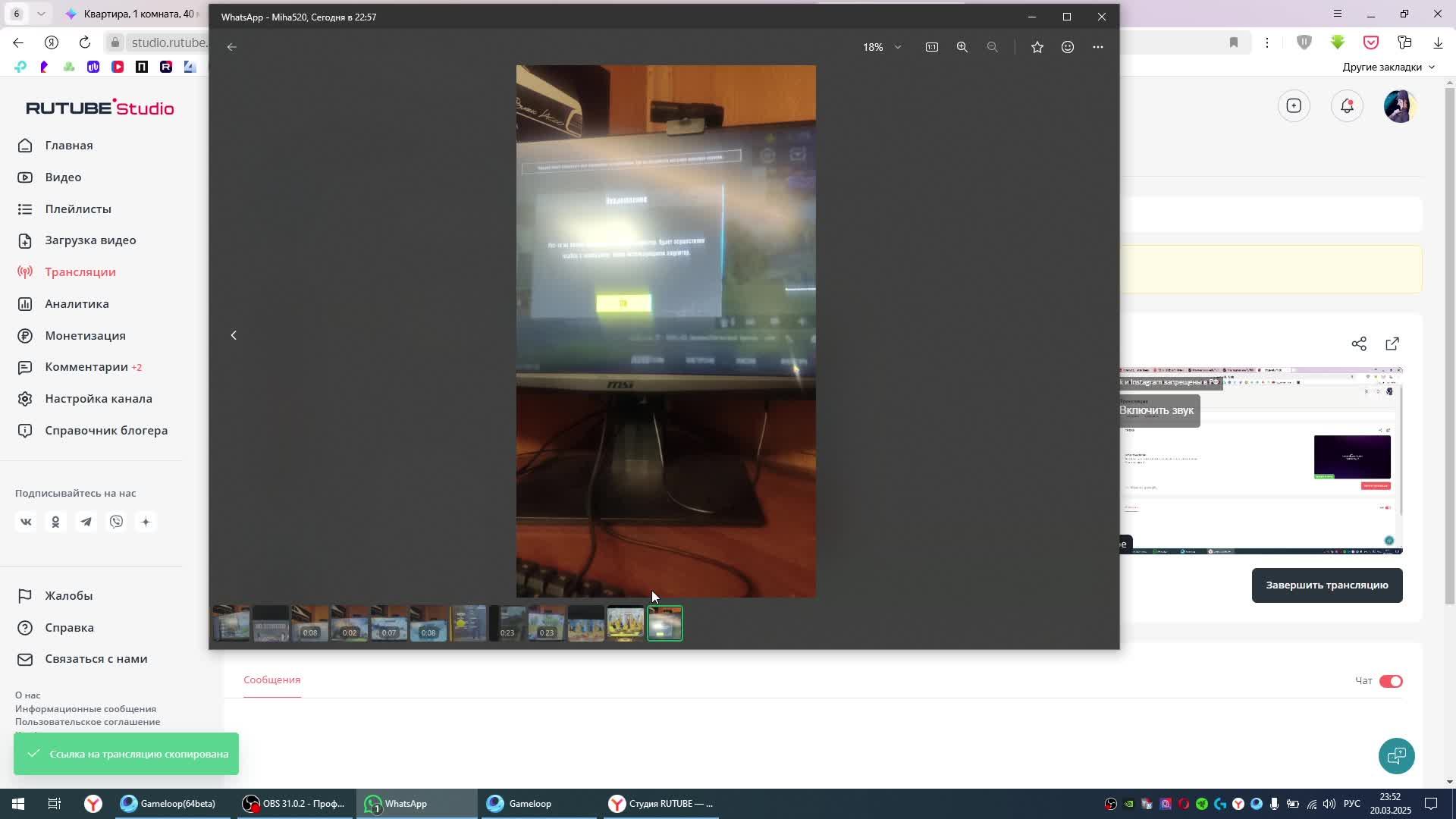Open more options in photo viewer
This screenshot has width=1456, height=819.
(1097, 47)
